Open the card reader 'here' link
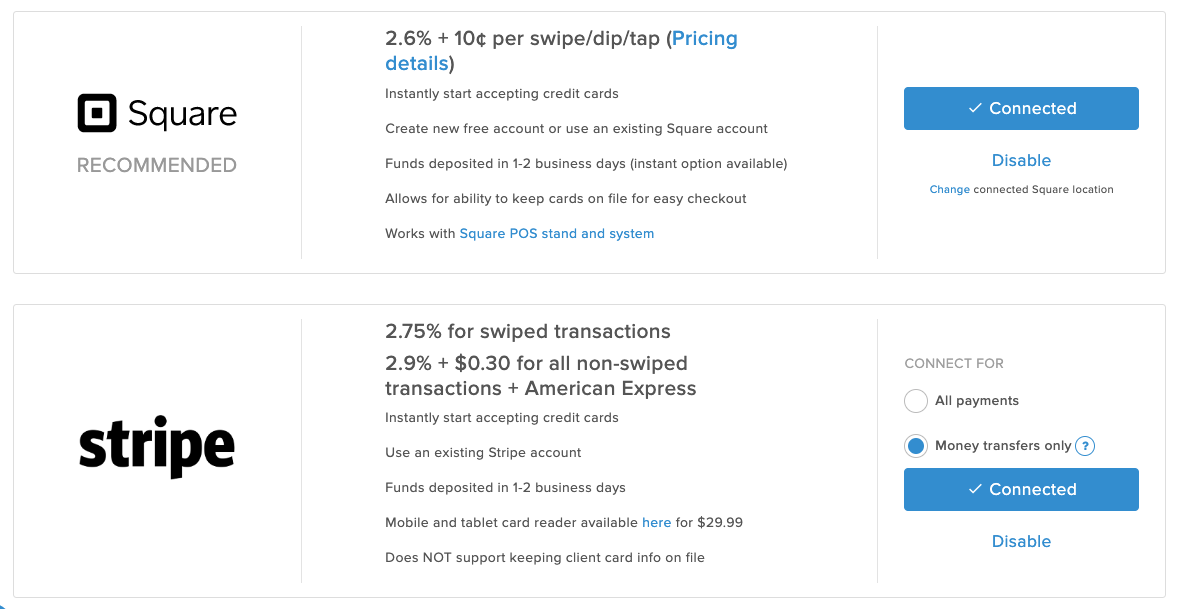This screenshot has width=1177, height=609. (656, 523)
